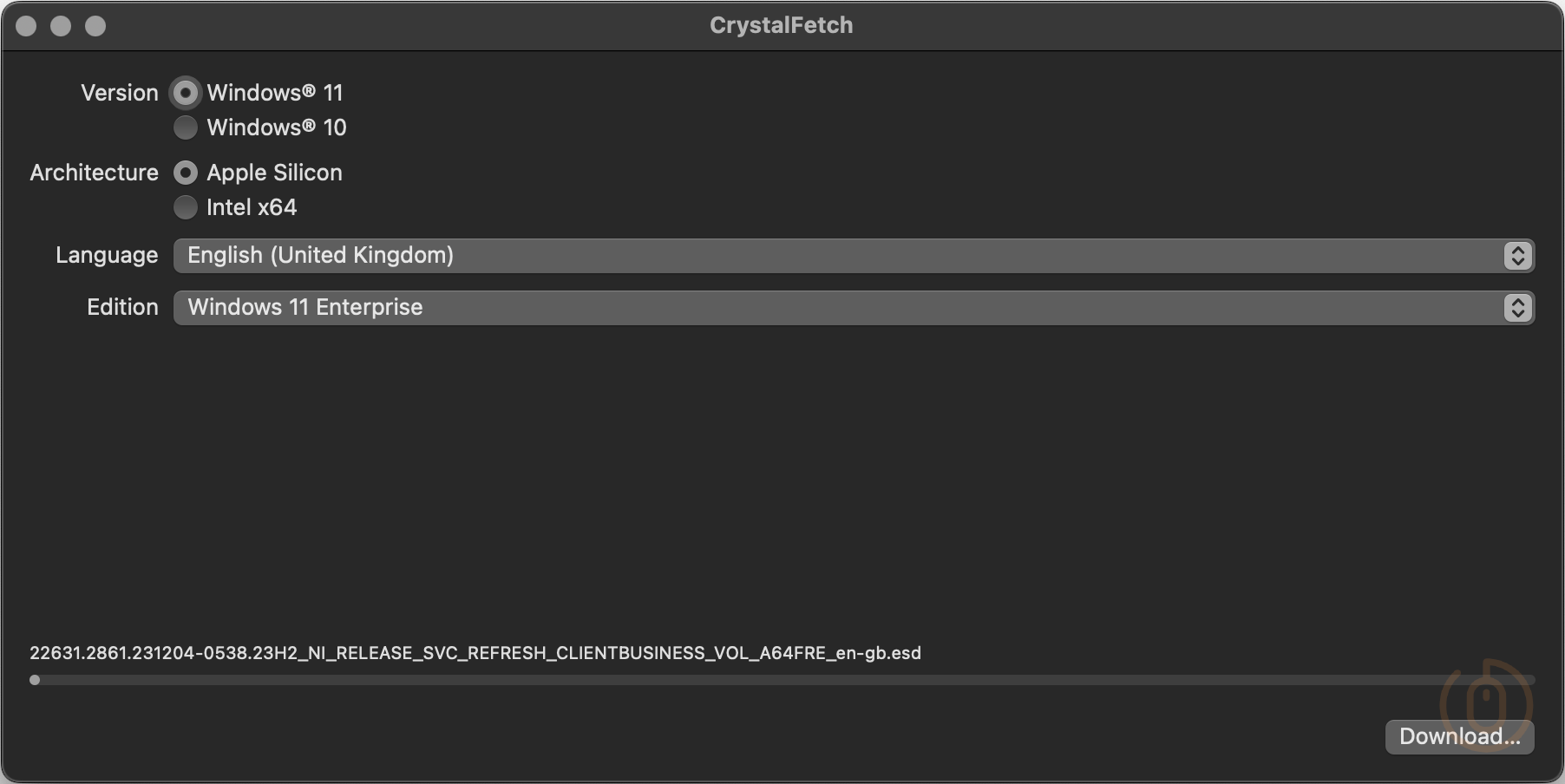This screenshot has height=784, width=1565.
Task: Minimize the CrystalFetch window
Action: pos(62,26)
